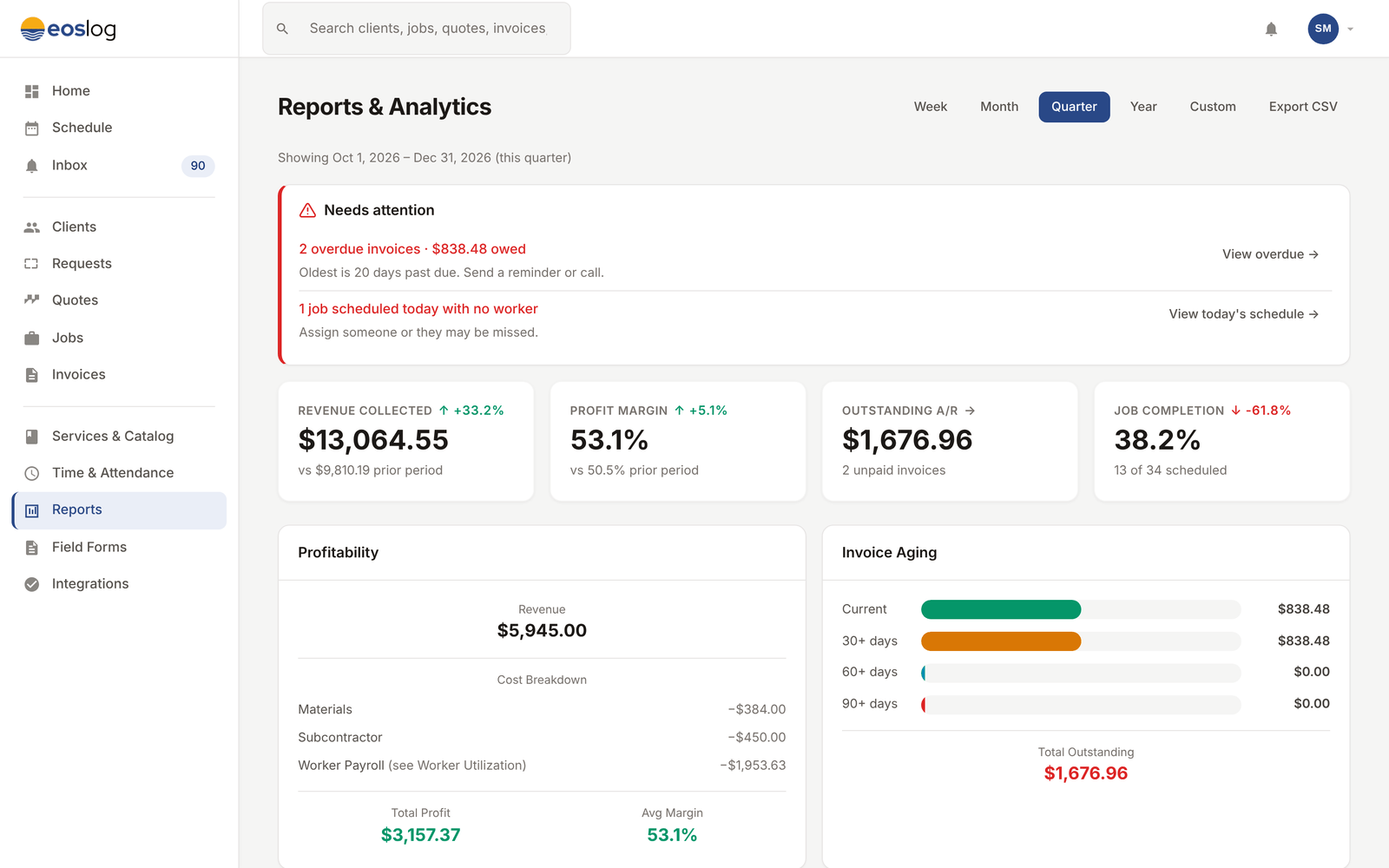This screenshot has width=1389, height=868.
Task: Click the Requests icon in the sidebar
Action: [32, 264]
